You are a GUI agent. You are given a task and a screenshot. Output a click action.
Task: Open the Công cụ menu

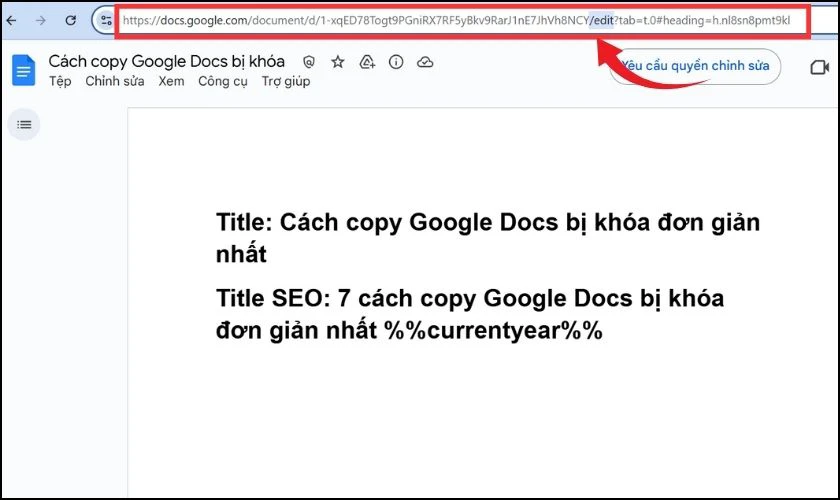223,81
